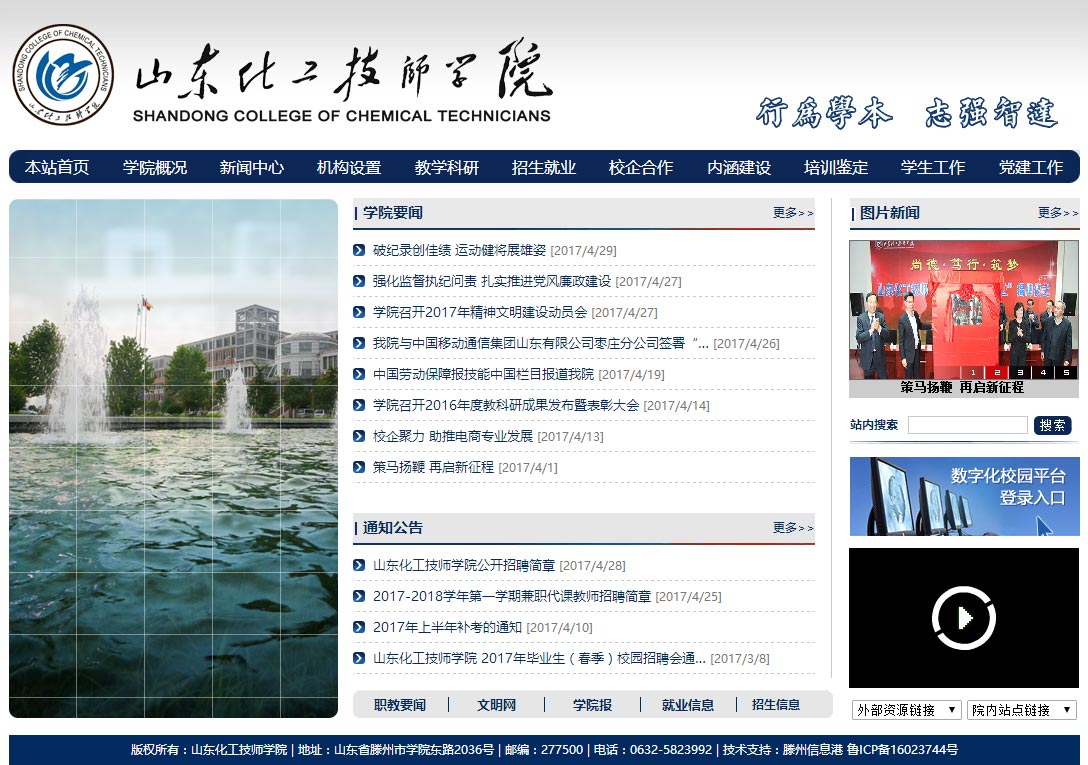Click the college logo emblem
The image size is (1088, 765).
(63, 75)
